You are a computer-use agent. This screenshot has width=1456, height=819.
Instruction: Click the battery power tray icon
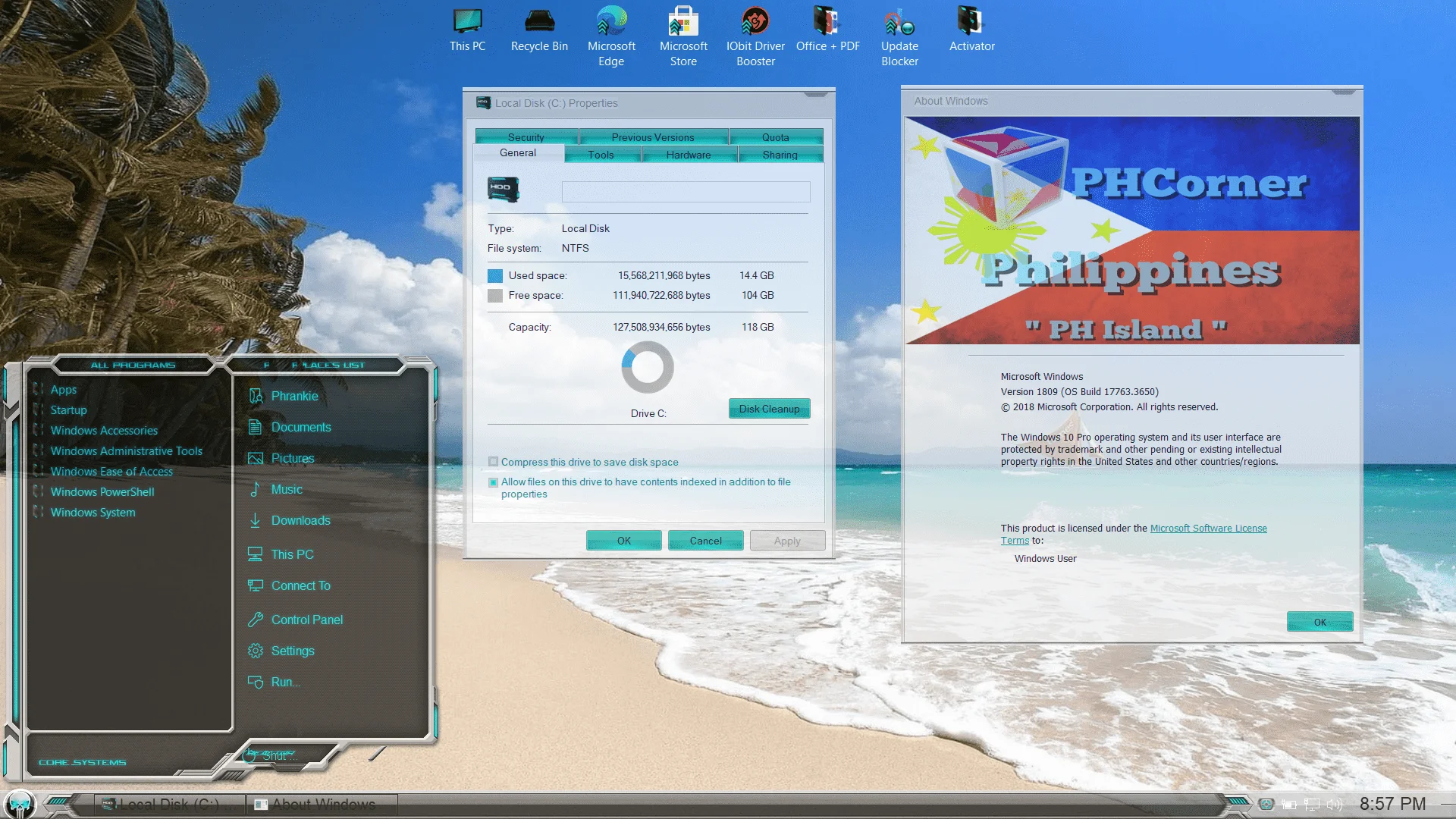click(1289, 805)
